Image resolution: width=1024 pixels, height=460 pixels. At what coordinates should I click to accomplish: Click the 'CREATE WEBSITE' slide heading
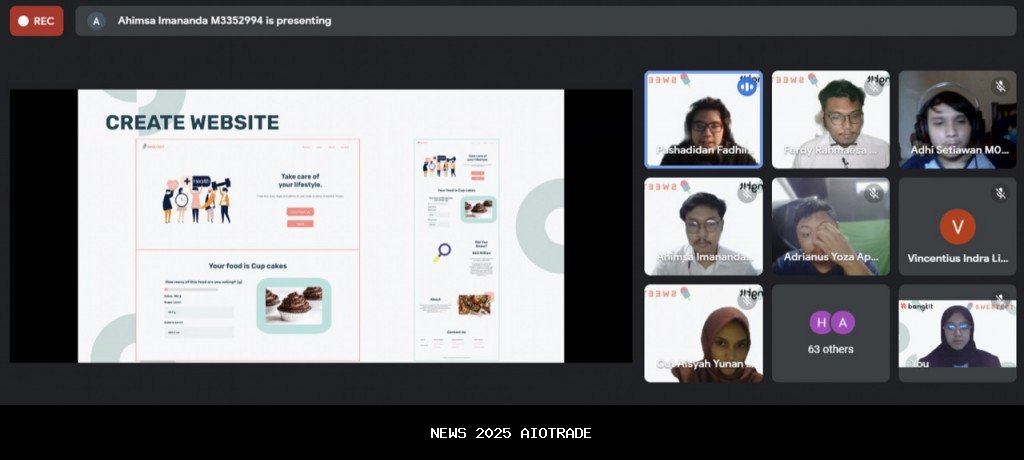192,123
